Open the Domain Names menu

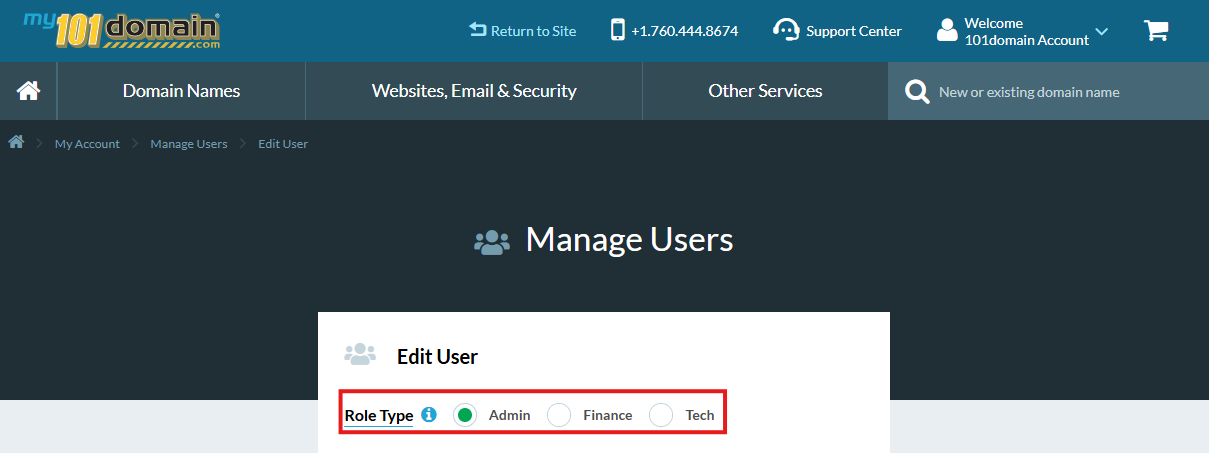(181, 91)
